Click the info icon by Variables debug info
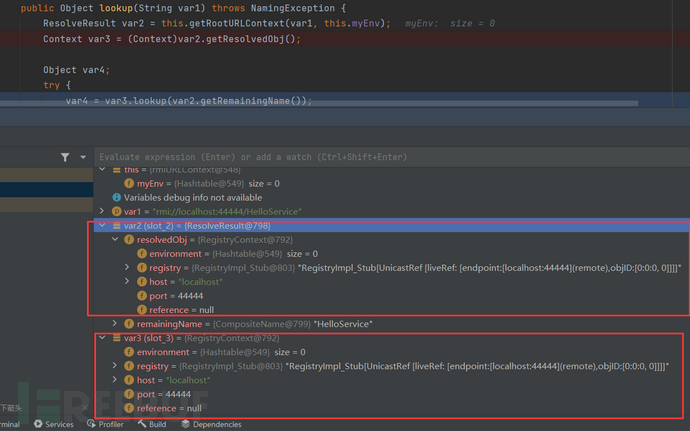Screen dimensions: 690x431 click(116, 198)
